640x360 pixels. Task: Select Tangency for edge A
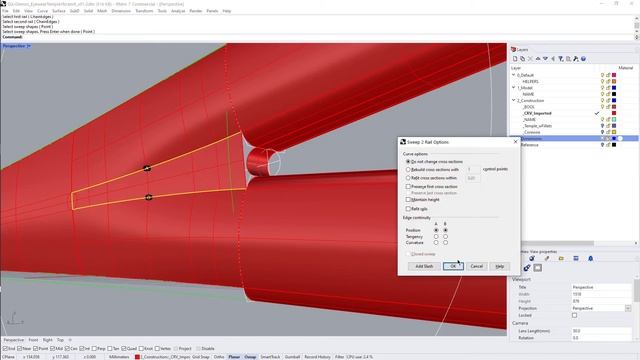click(436, 236)
